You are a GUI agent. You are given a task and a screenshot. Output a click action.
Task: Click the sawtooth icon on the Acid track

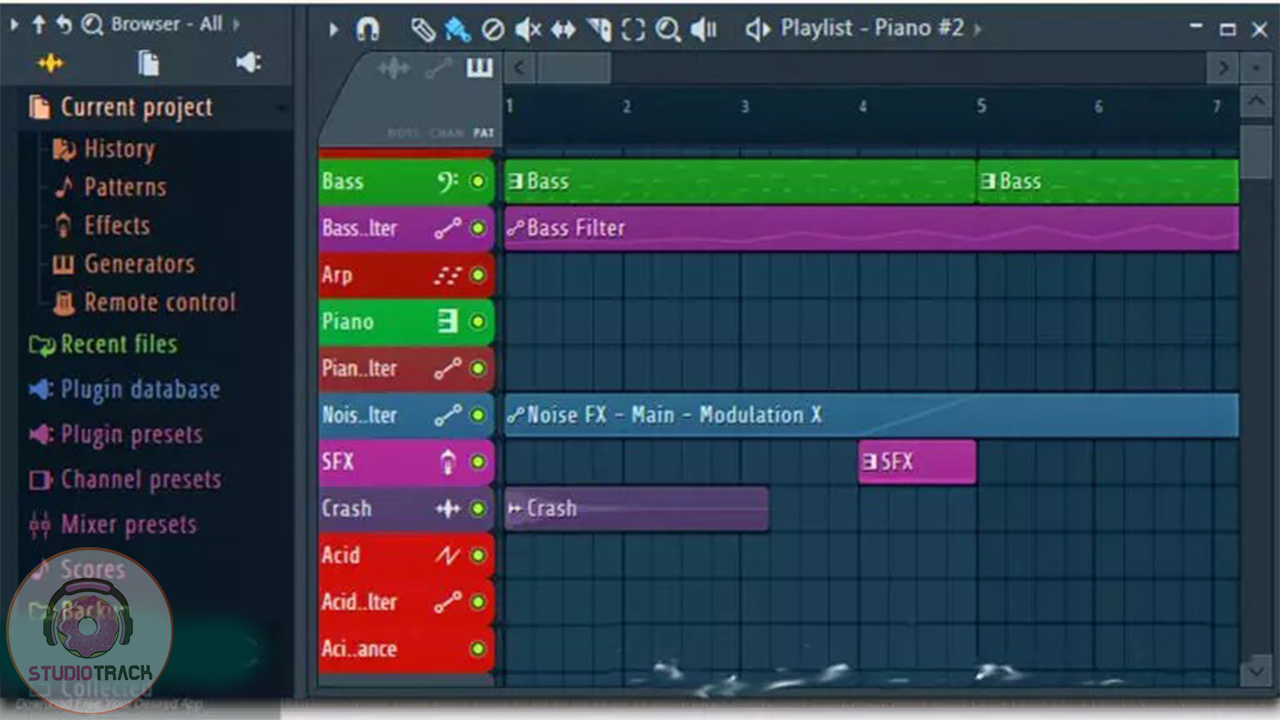447,555
